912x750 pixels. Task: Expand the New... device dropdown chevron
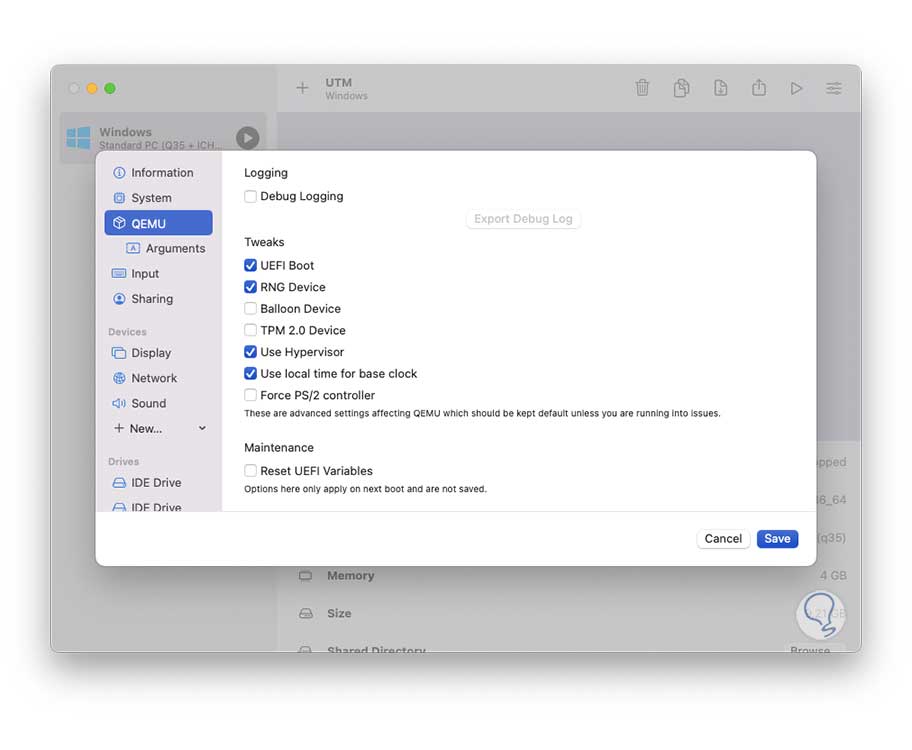[202, 428]
